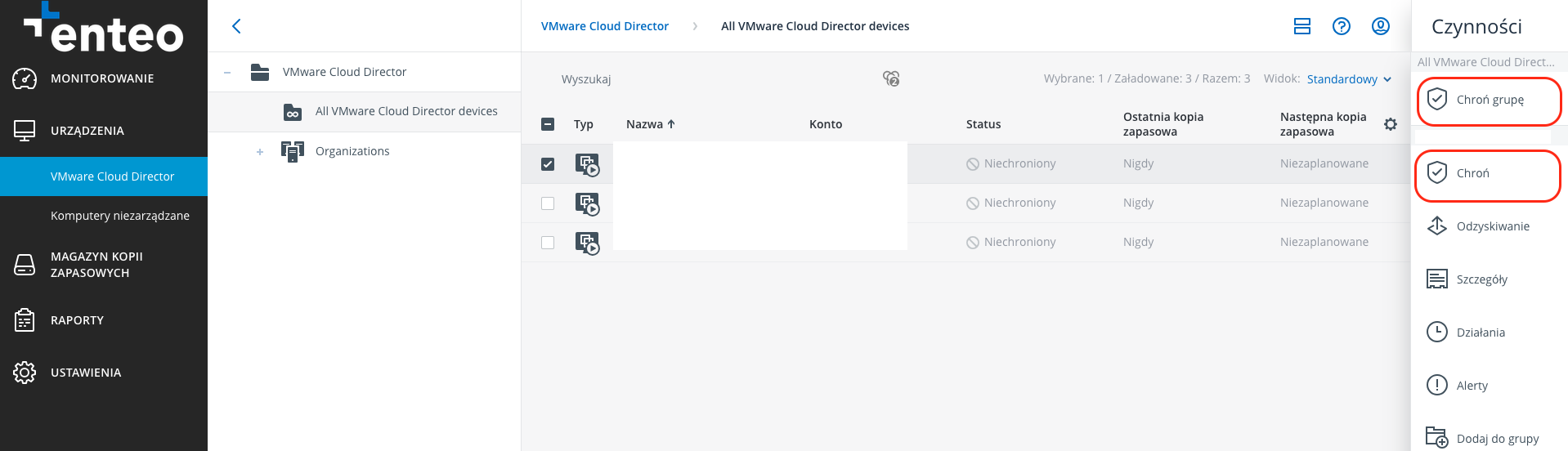
Task: Click the Status column header
Action: click(983, 124)
